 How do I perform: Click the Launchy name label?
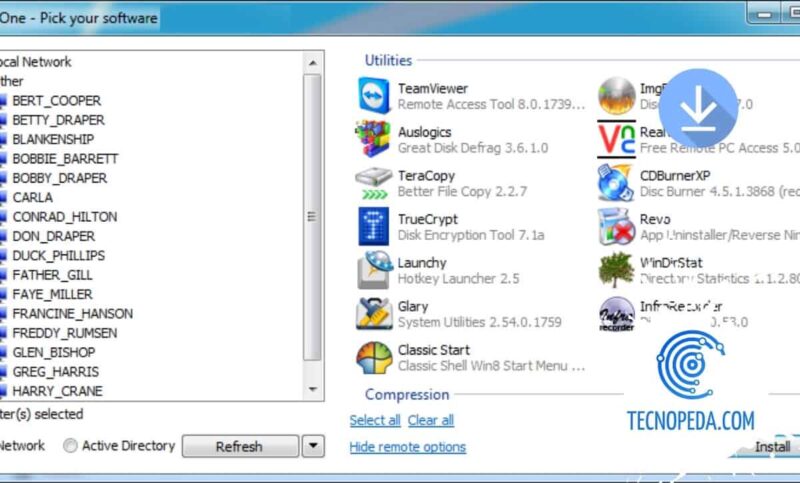click(422, 263)
